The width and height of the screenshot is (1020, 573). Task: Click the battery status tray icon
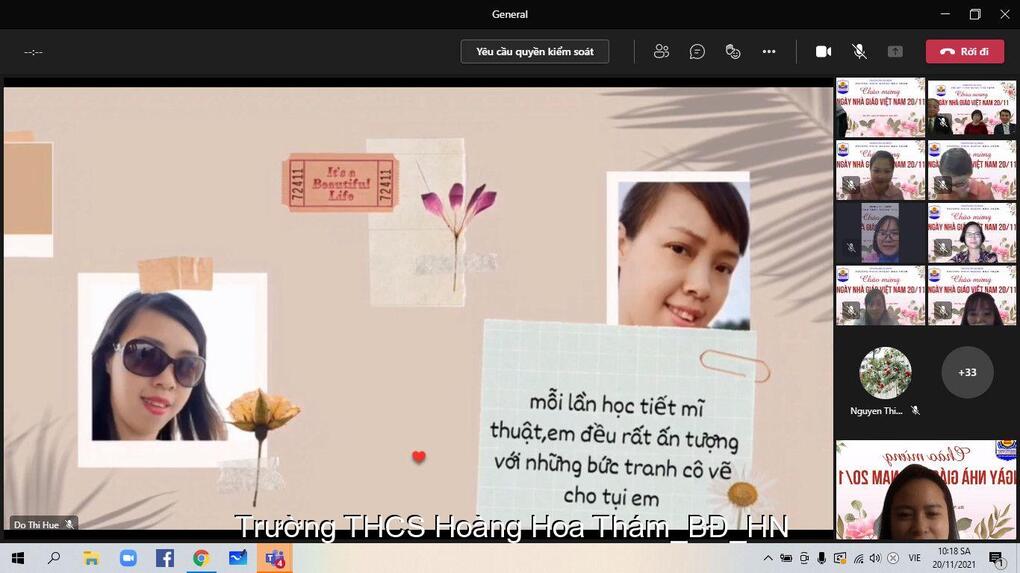tap(786, 558)
